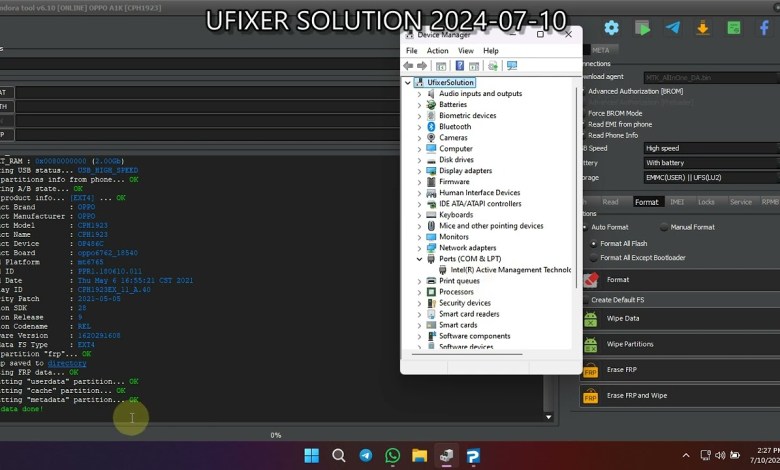The width and height of the screenshot is (780, 470).
Task: Open Windows Start menu
Action: click(x=311, y=455)
